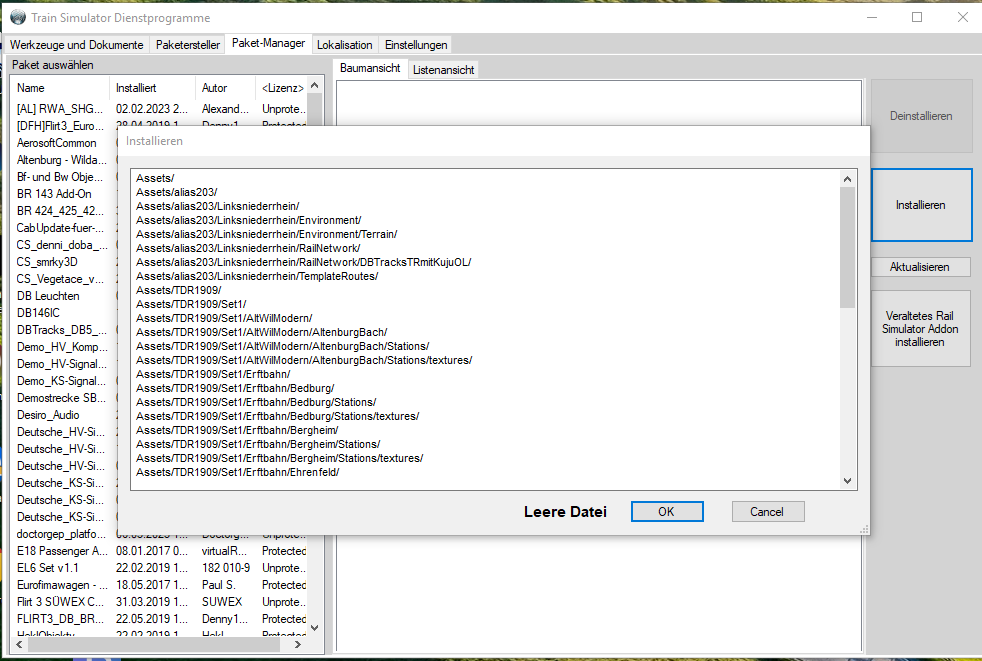Screen dimensions: 982x661
Task: Sort packages by the Installiert column header
Action: (152, 88)
